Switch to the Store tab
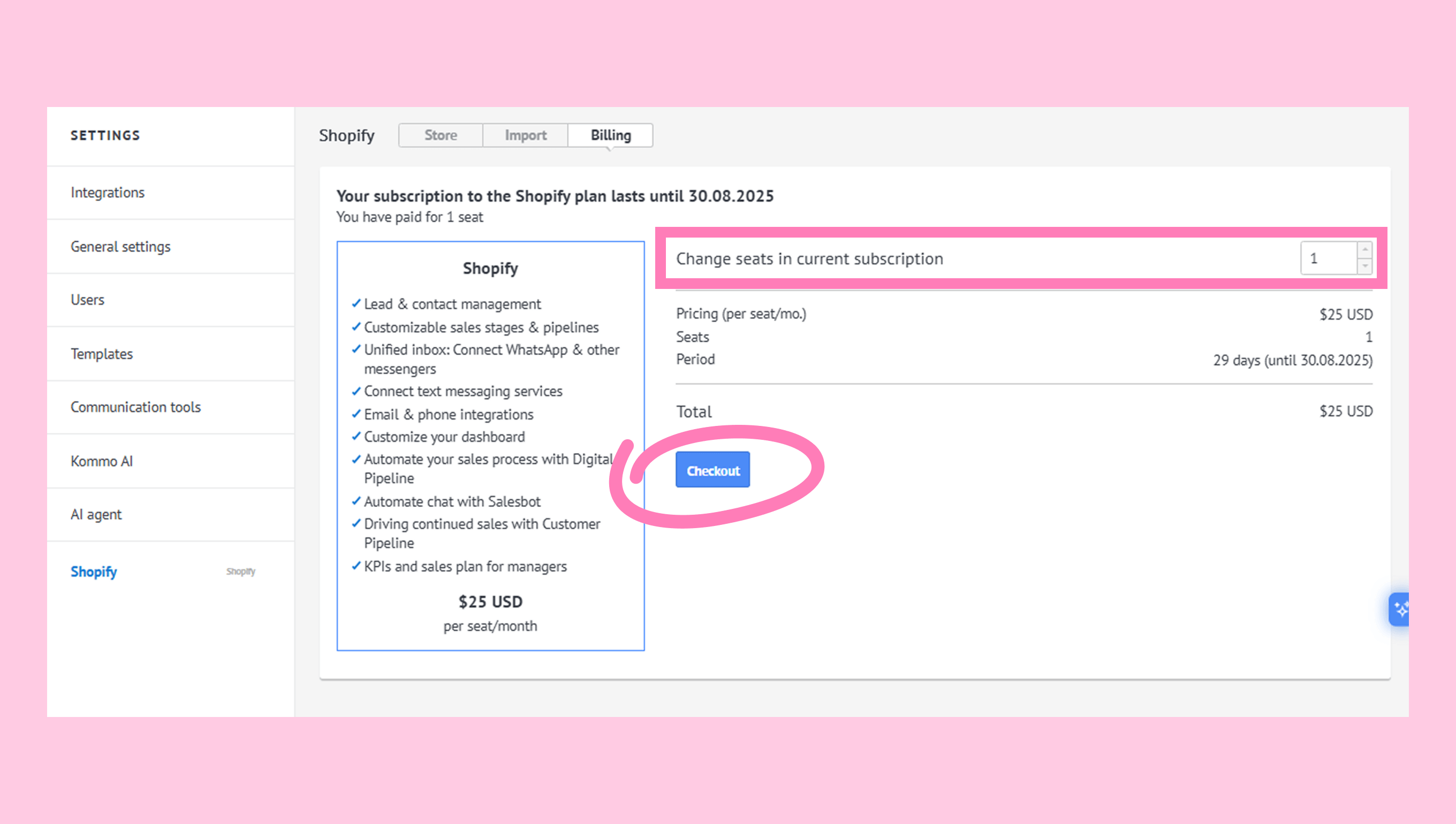Image resolution: width=1456 pixels, height=824 pixels. [x=441, y=135]
